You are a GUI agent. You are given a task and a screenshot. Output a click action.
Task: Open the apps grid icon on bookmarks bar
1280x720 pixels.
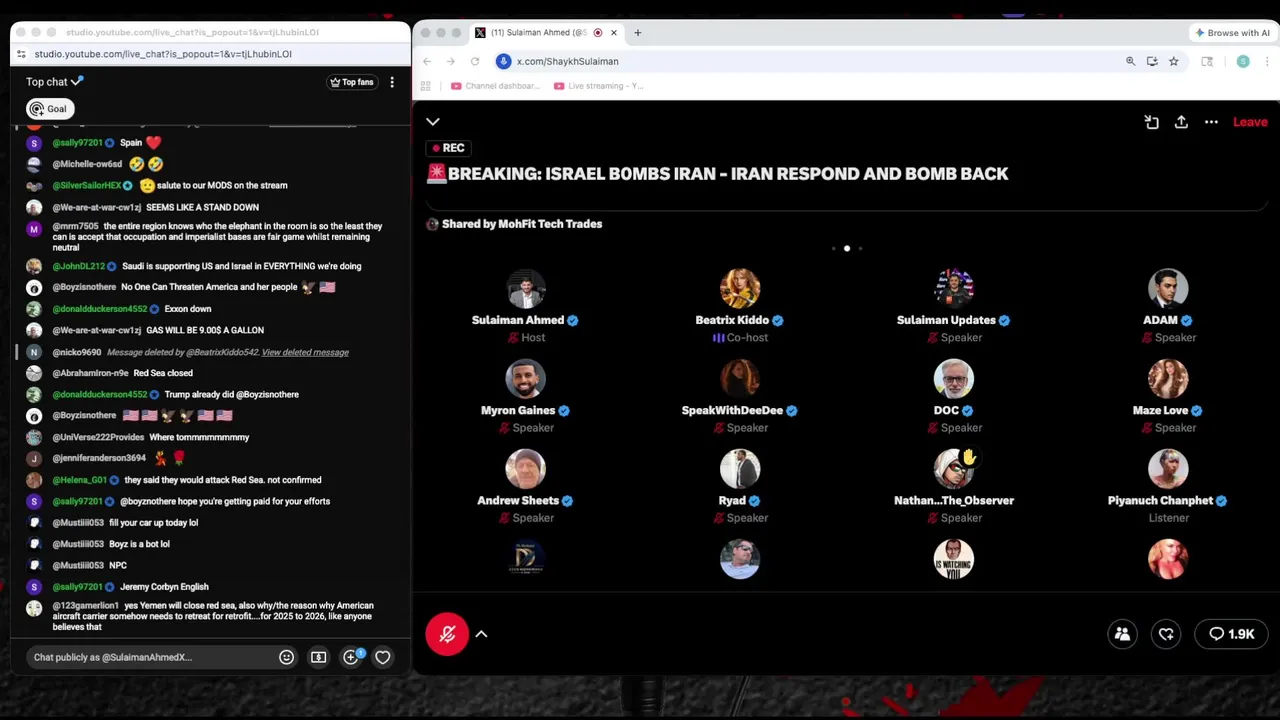click(426, 86)
